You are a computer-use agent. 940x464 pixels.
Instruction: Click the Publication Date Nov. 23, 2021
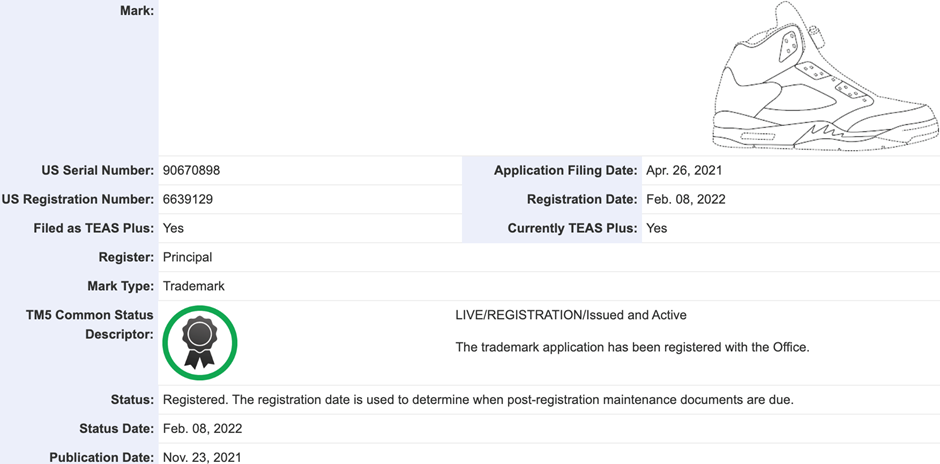(202, 457)
